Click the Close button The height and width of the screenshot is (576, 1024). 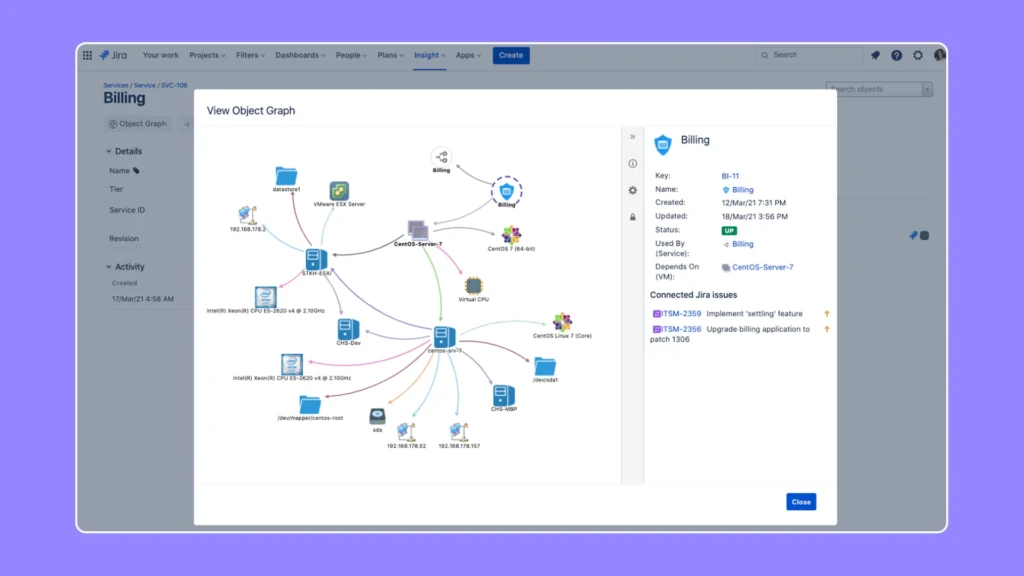[x=800, y=501]
